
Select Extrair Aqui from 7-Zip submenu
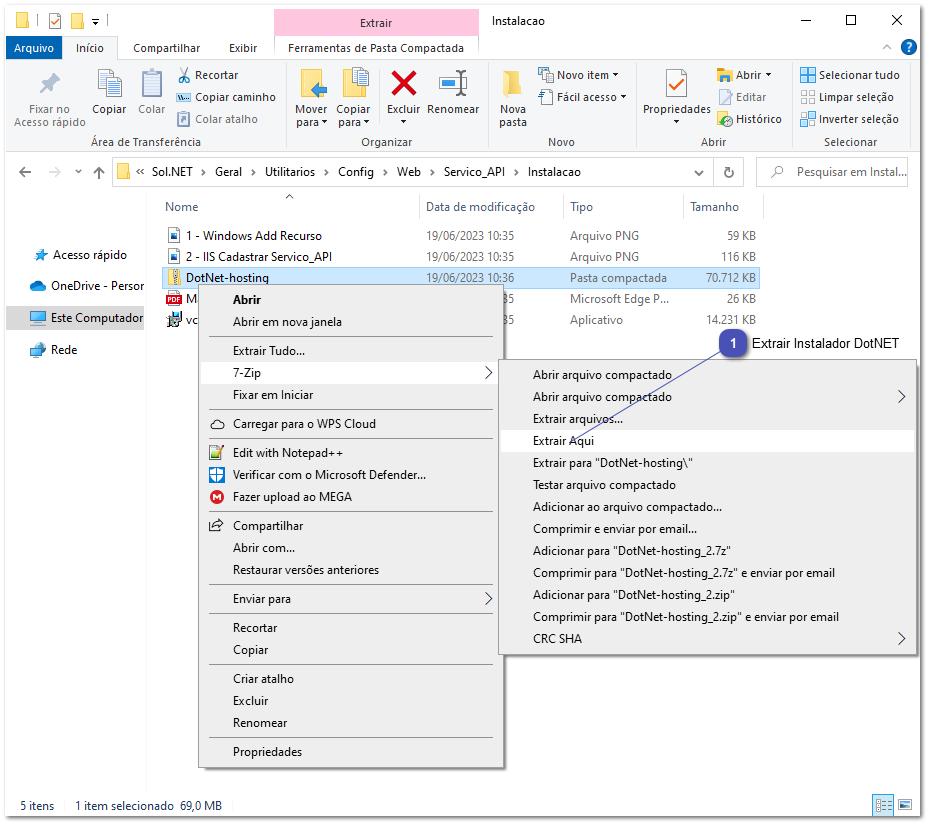point(564,441)
